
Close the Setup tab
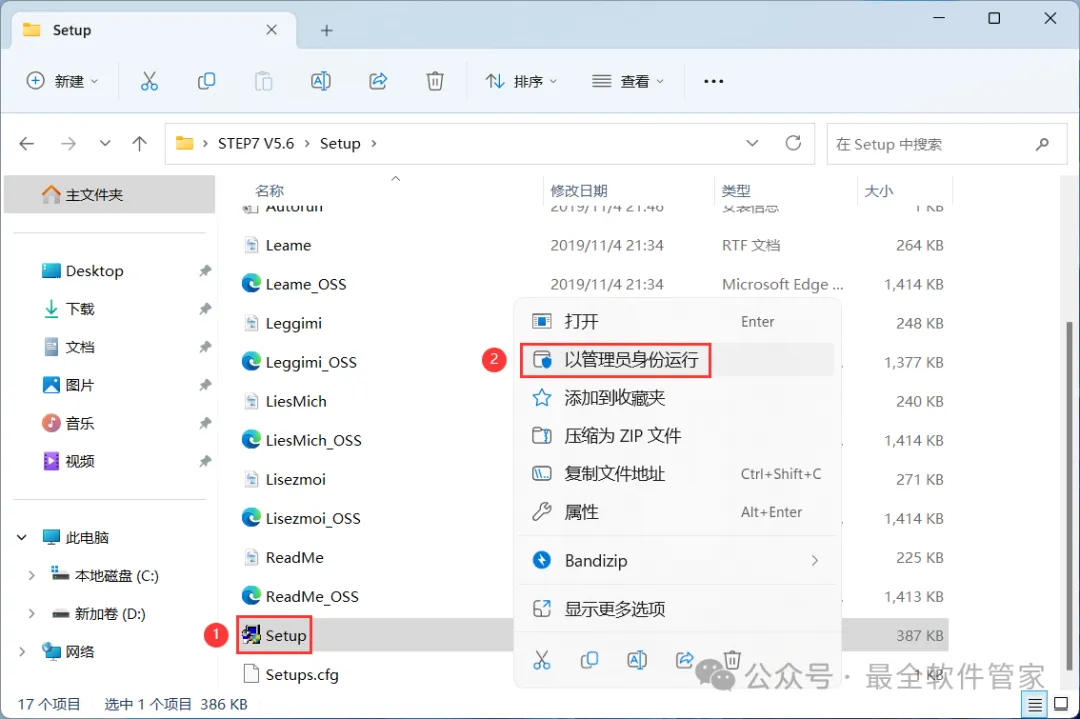[x=271, y=30]
